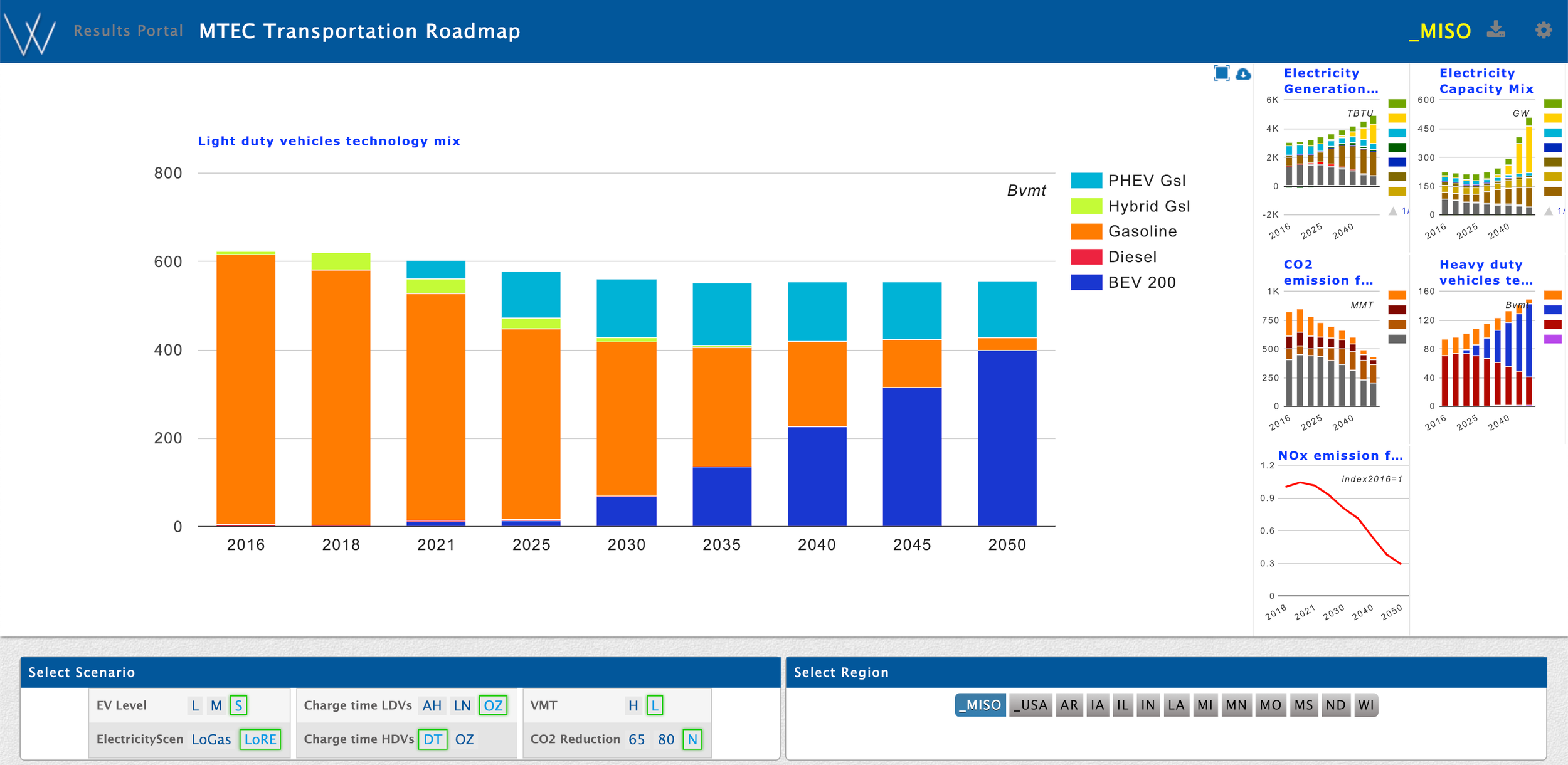This screenshot has height=765, width=1568.
Task: Click the download icon in the header
Action: pos(1496,30)
